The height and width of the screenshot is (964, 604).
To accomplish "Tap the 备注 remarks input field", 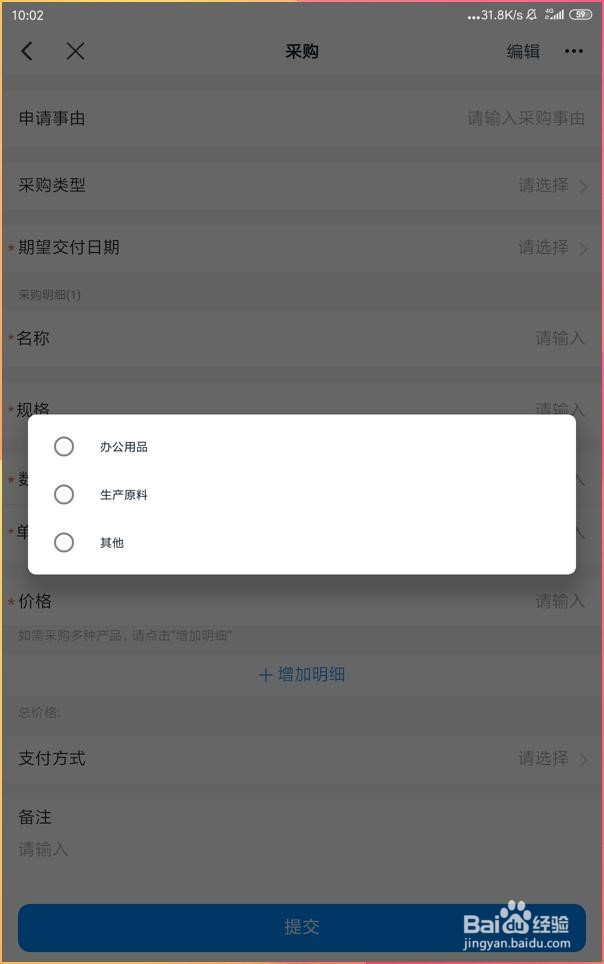I will [300, 849].
